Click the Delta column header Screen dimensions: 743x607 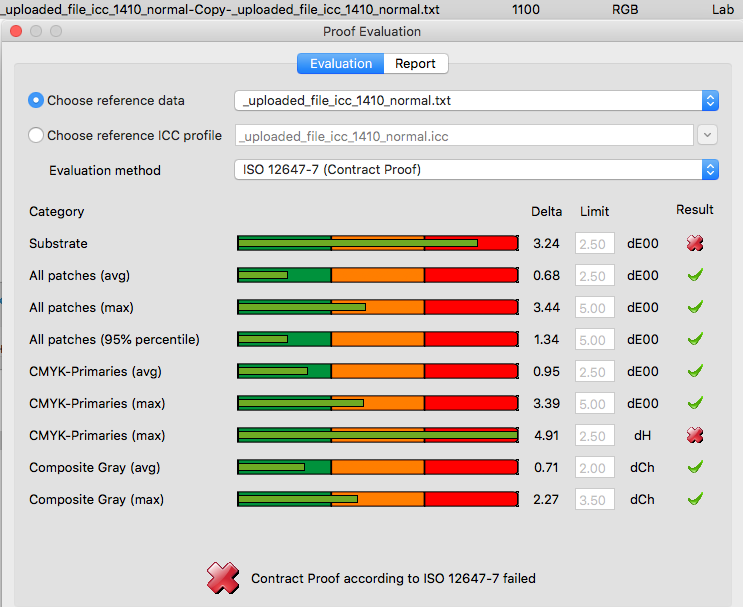[546, 211]
